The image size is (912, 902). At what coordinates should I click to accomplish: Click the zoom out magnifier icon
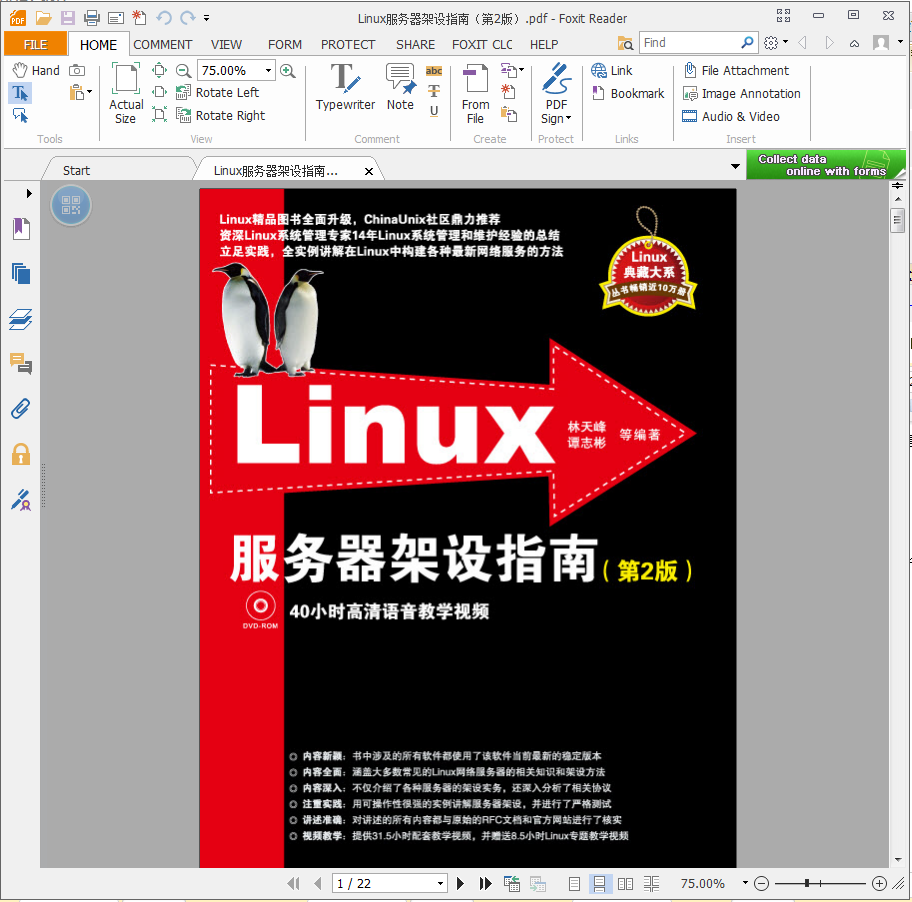(x=183, y=71)
